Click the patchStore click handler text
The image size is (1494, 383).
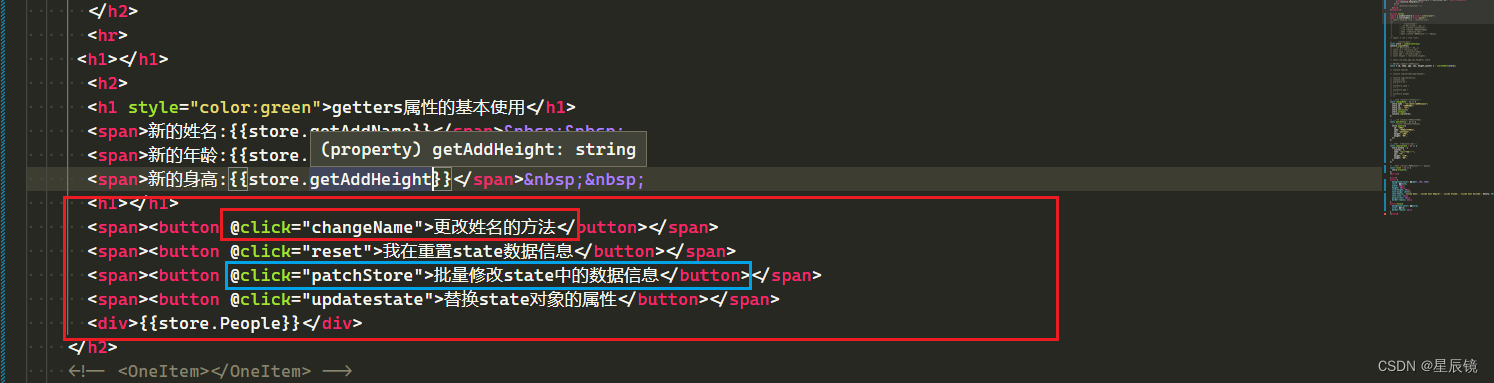(326, 275)
